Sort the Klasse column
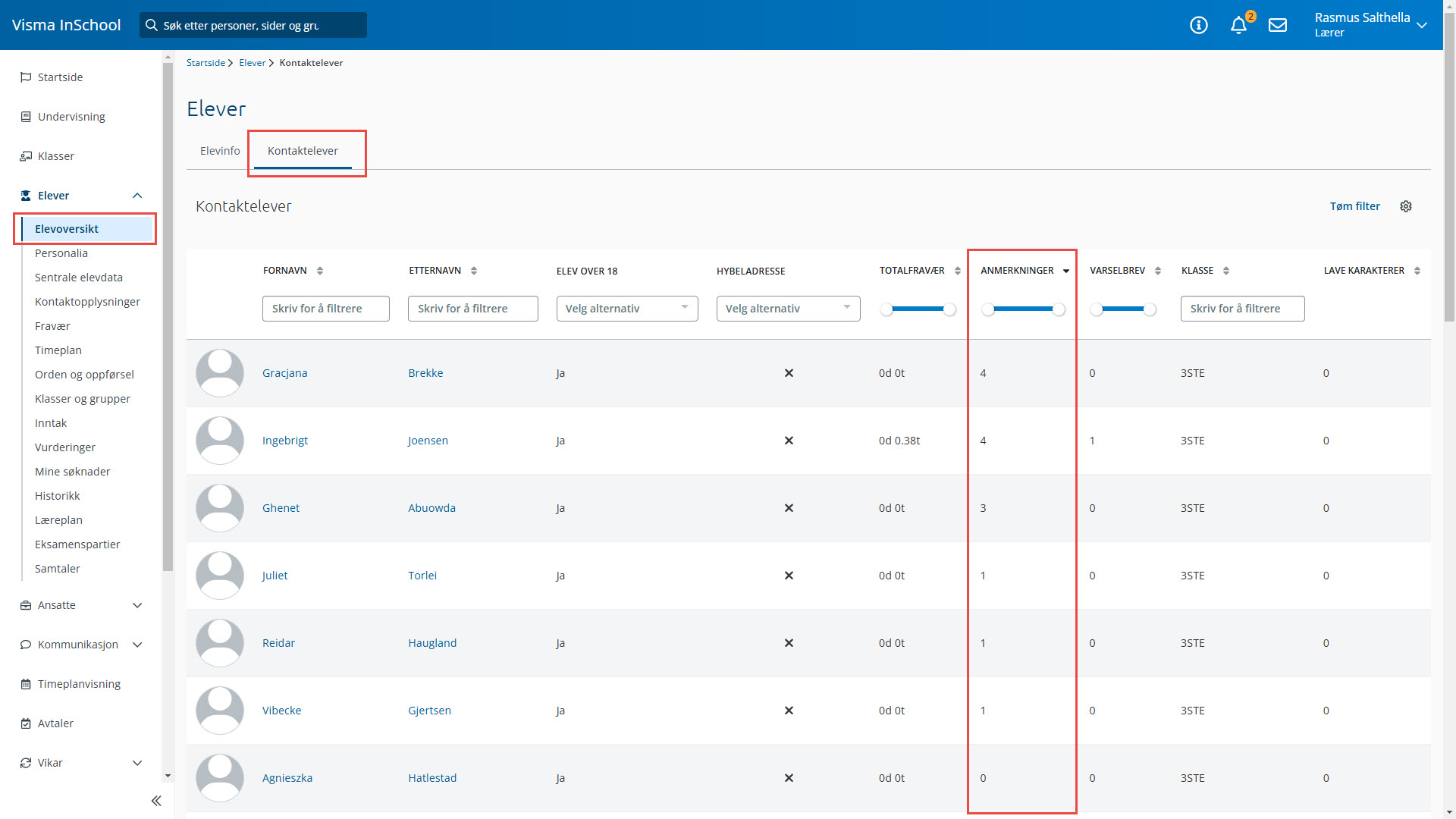The image size is (1456, 819). click(1226, 271)
